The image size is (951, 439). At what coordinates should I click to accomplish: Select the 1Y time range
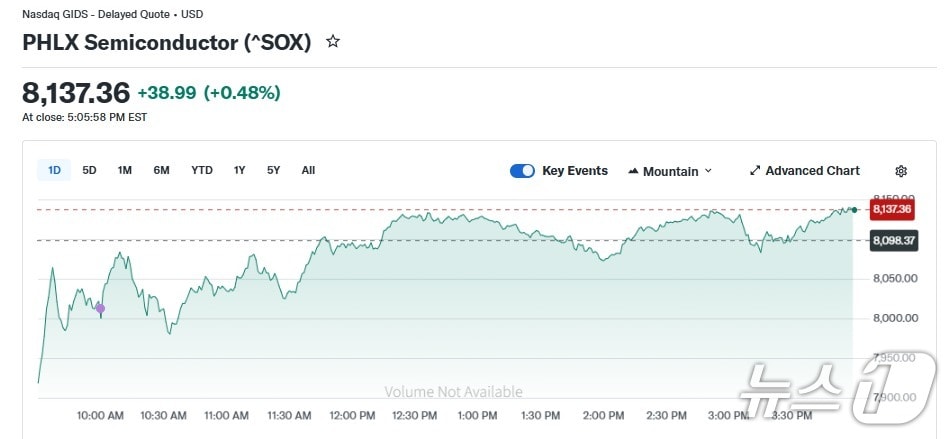tap(240, 170)
